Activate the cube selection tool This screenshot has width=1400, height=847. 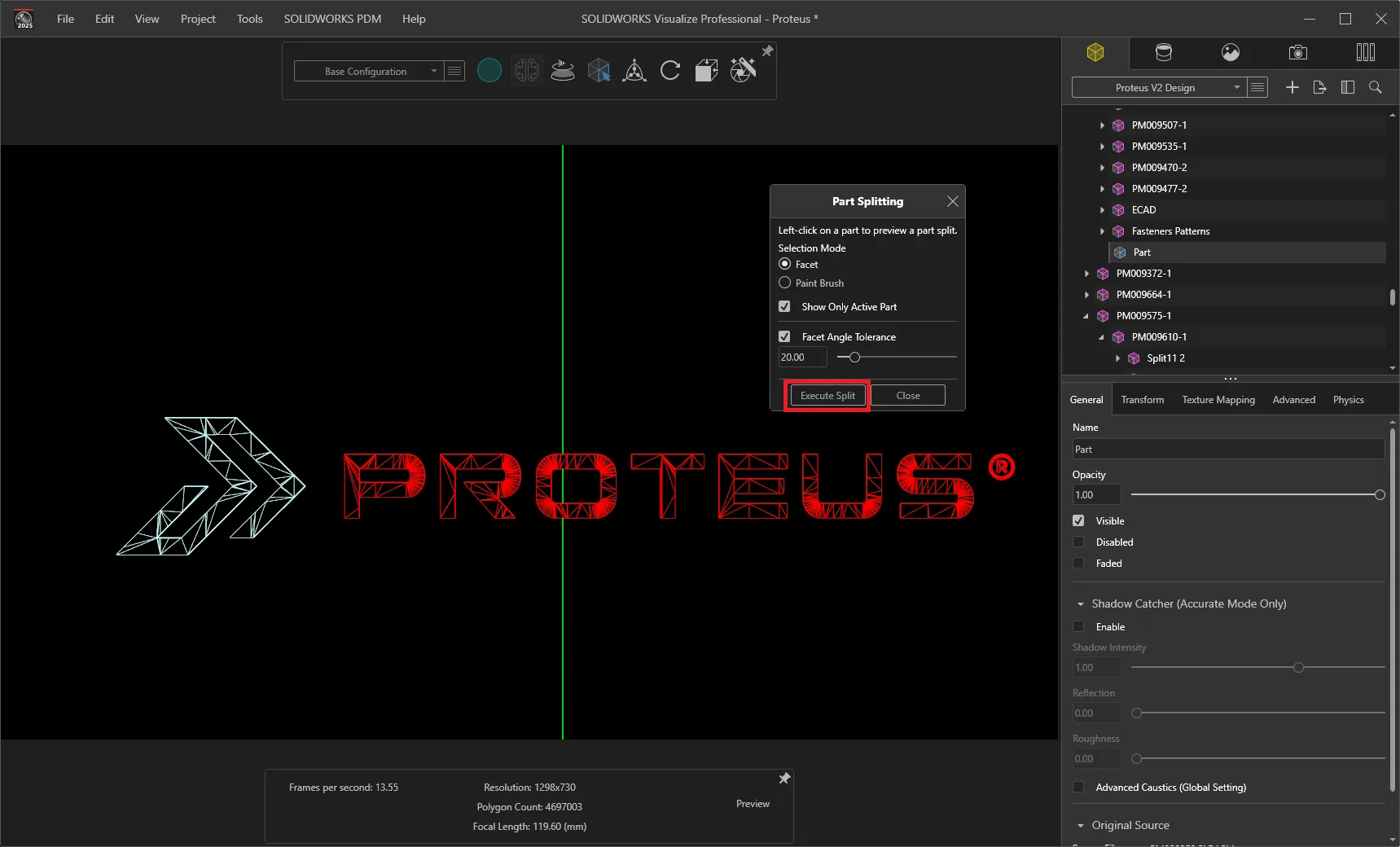coord(599,71)
